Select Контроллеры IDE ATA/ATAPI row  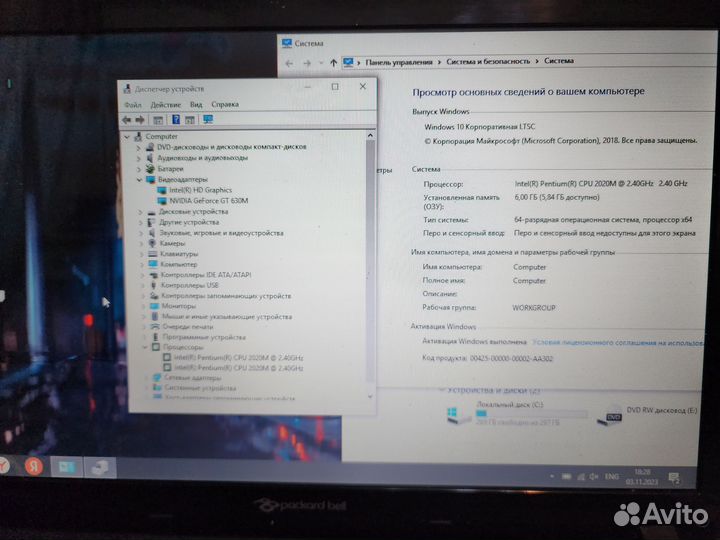click(x=206, y=275)
